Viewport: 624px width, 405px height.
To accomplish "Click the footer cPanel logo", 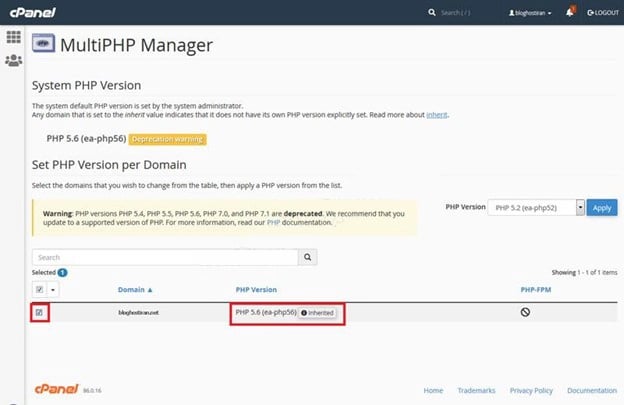I will [56, 389].
